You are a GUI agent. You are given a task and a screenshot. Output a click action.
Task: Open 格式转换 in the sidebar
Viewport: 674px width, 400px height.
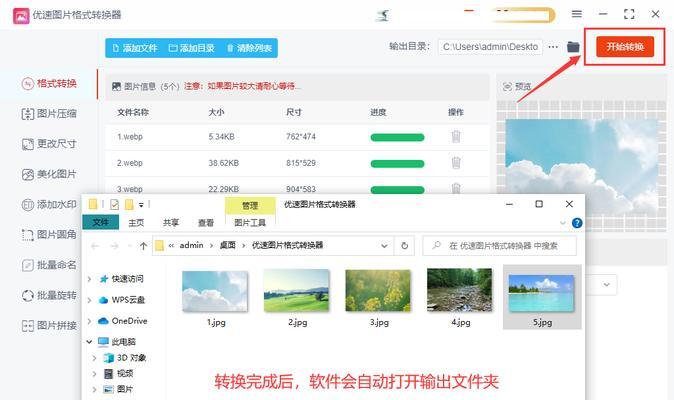click(x=49, y=83)
